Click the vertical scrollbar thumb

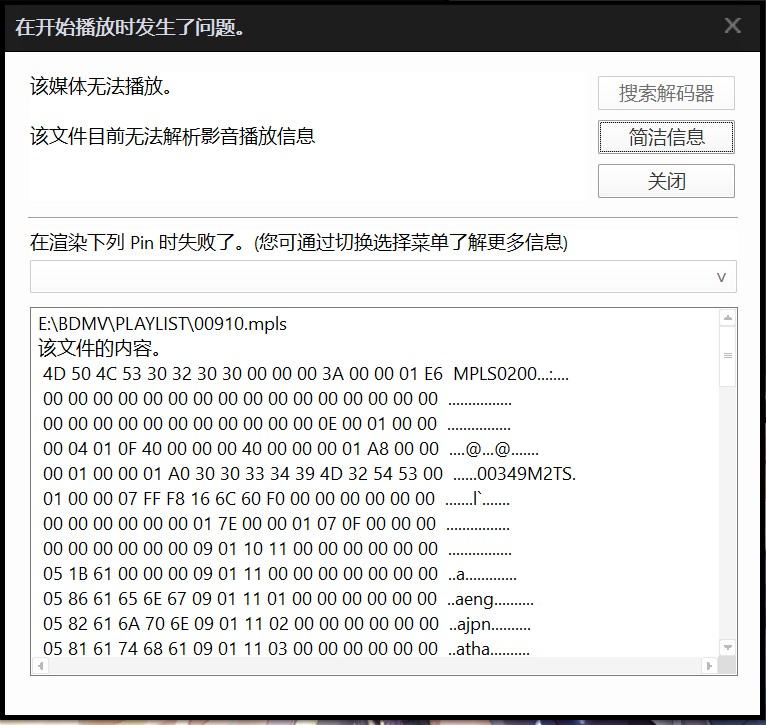click(728, 356)
